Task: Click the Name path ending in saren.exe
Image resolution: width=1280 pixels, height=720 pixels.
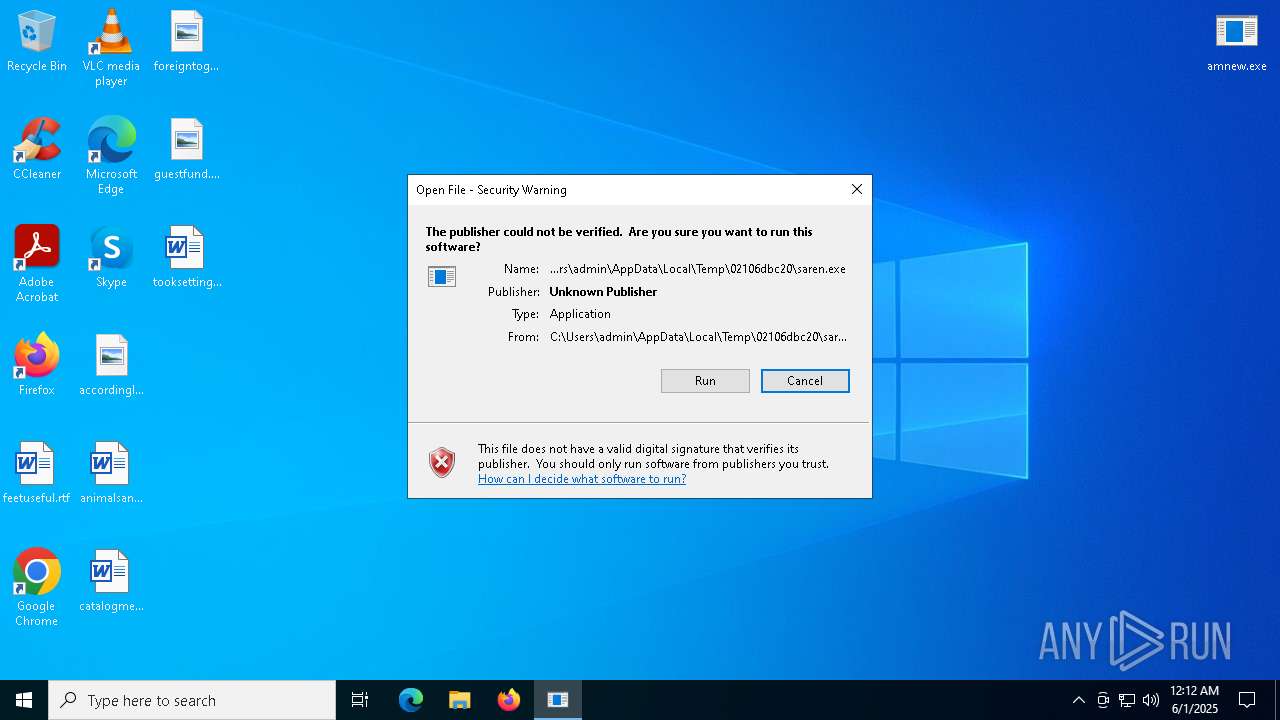Action: [x=698, y=269]
